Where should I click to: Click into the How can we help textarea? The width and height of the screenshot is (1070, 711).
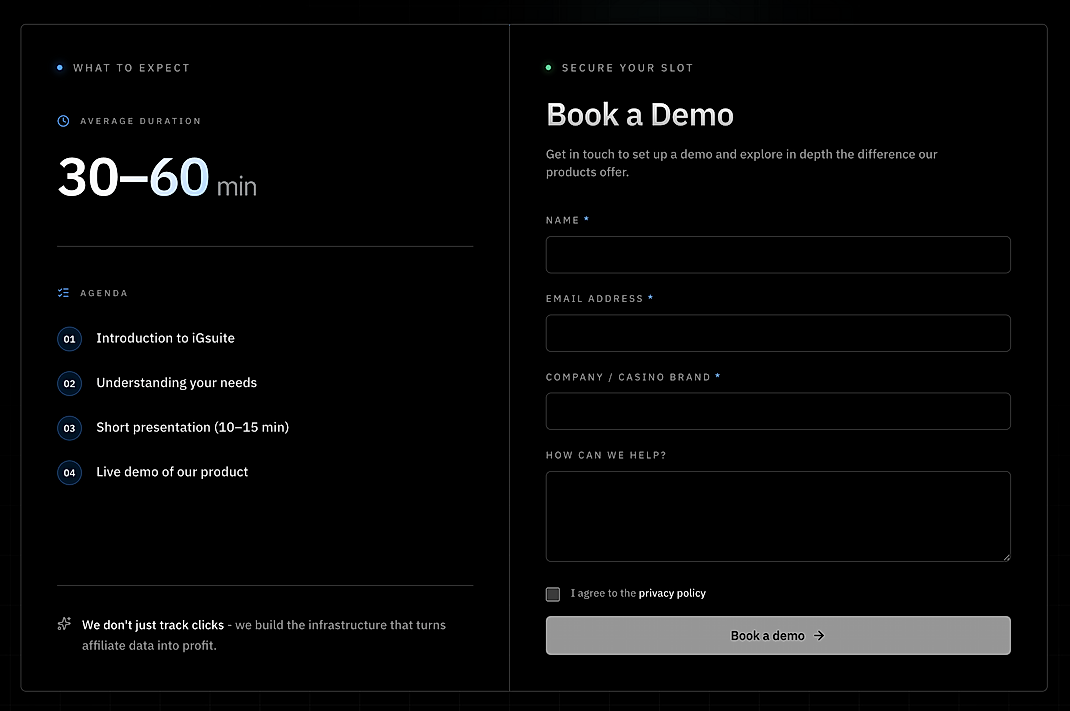(778, 517)
